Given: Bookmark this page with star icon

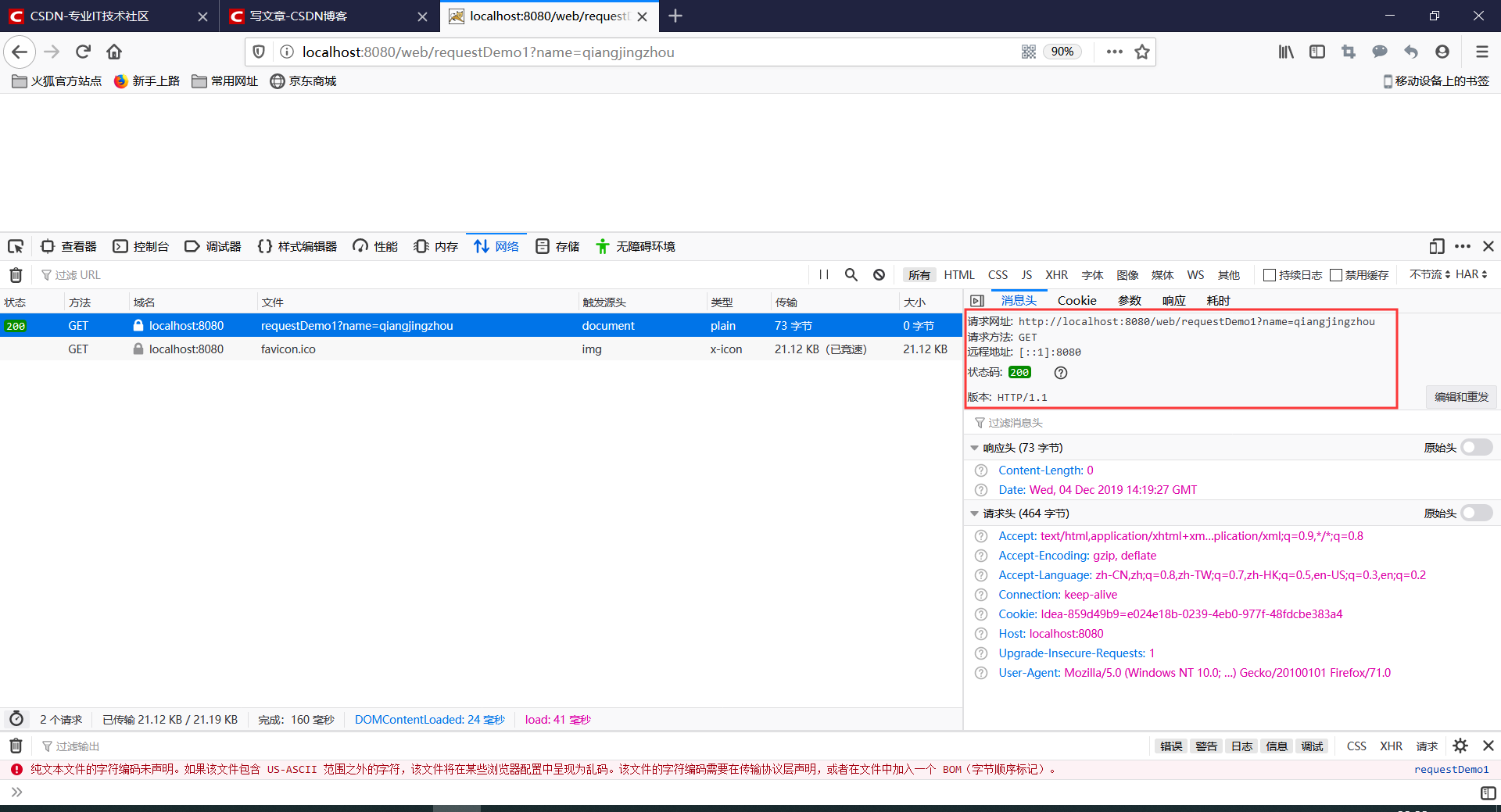Looking at the screenshot, I should point(1142,52).
